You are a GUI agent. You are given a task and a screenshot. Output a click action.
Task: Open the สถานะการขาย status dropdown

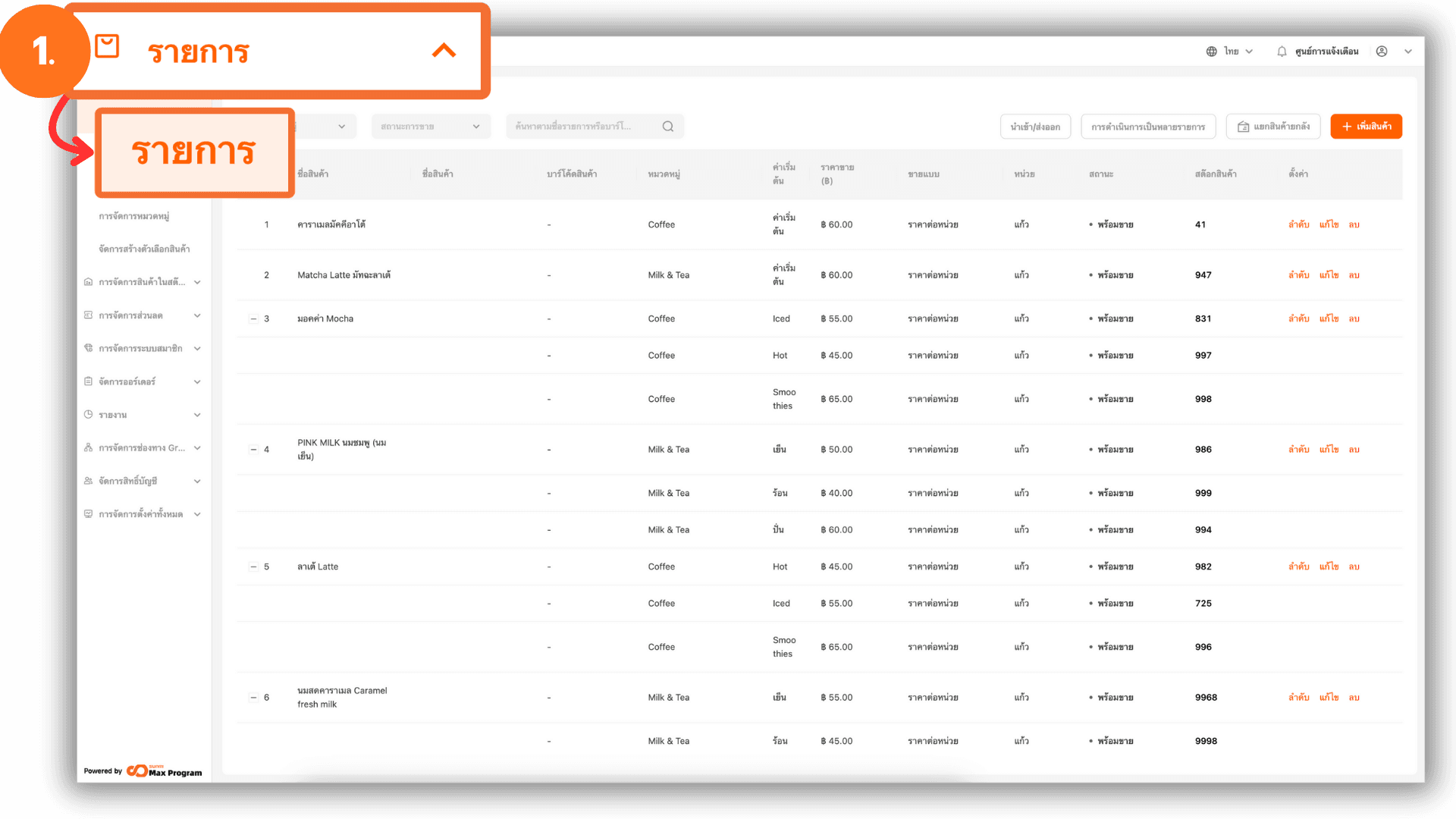430,127
